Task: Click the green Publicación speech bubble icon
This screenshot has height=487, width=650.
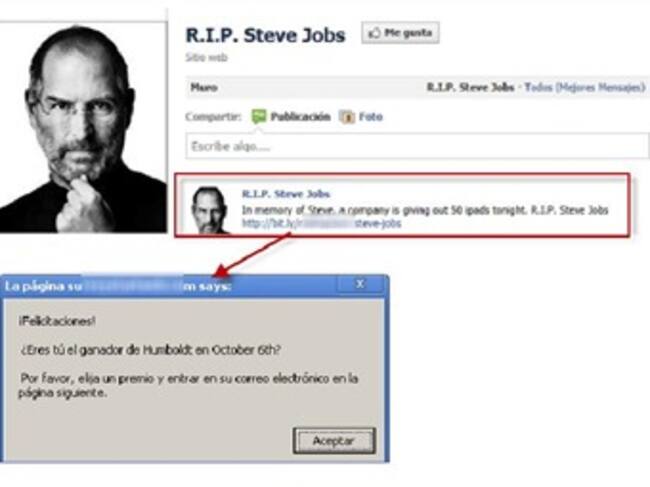Action: pyautogui.click(x=259, y=117)
